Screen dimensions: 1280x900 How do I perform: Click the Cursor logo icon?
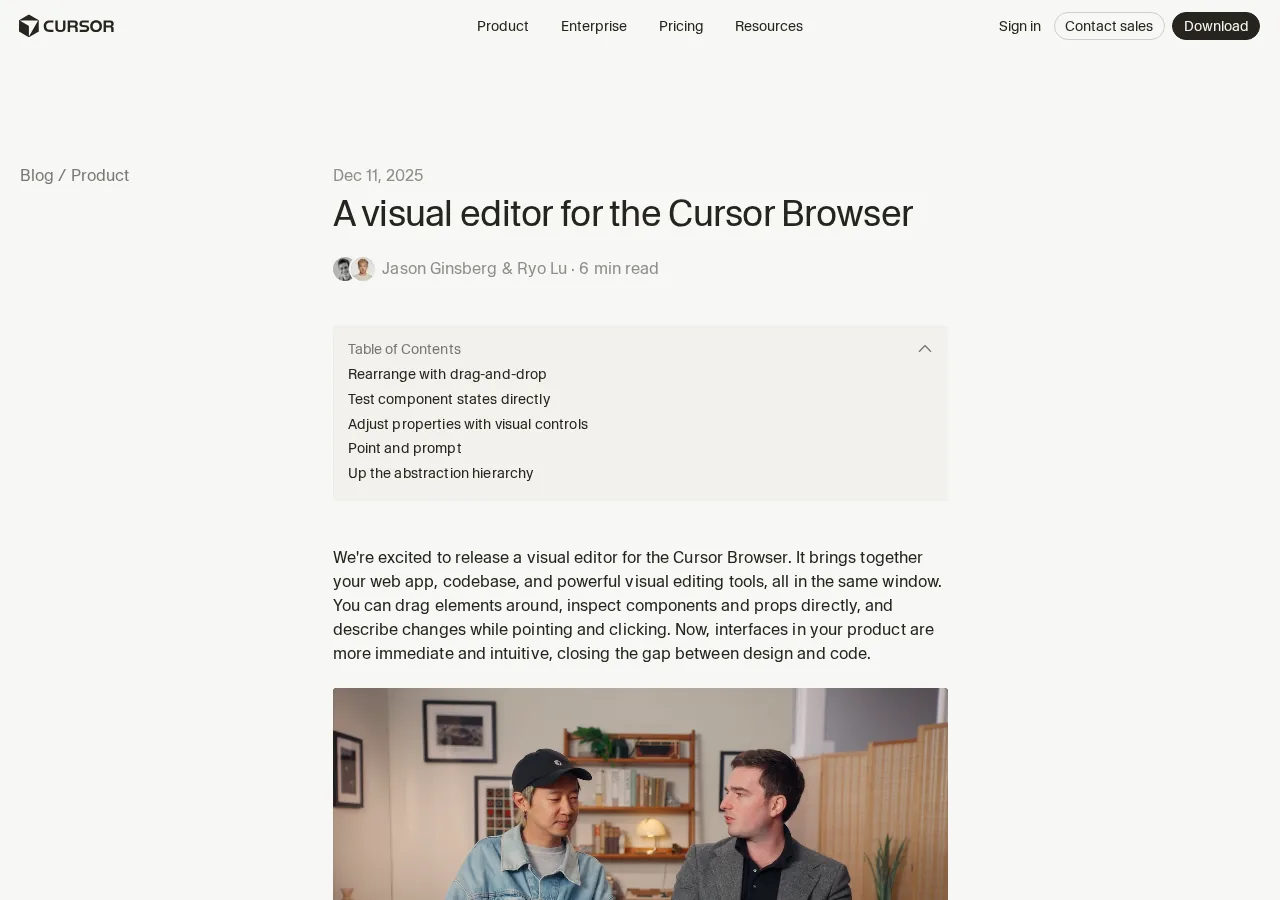coord(29,26)
